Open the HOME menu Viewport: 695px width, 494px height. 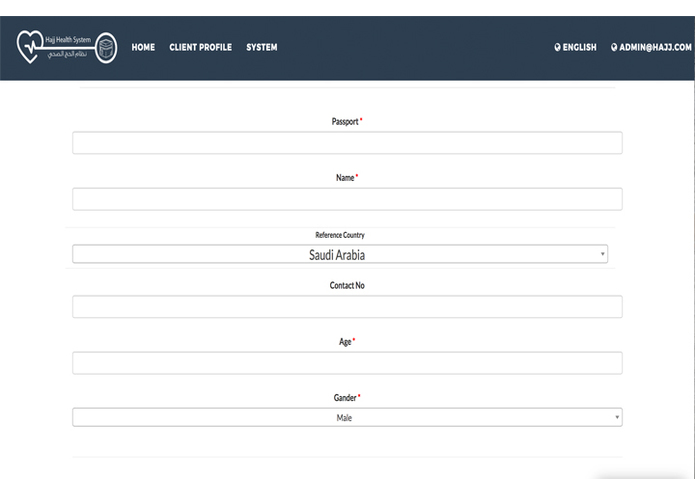[x=143, y=47]
